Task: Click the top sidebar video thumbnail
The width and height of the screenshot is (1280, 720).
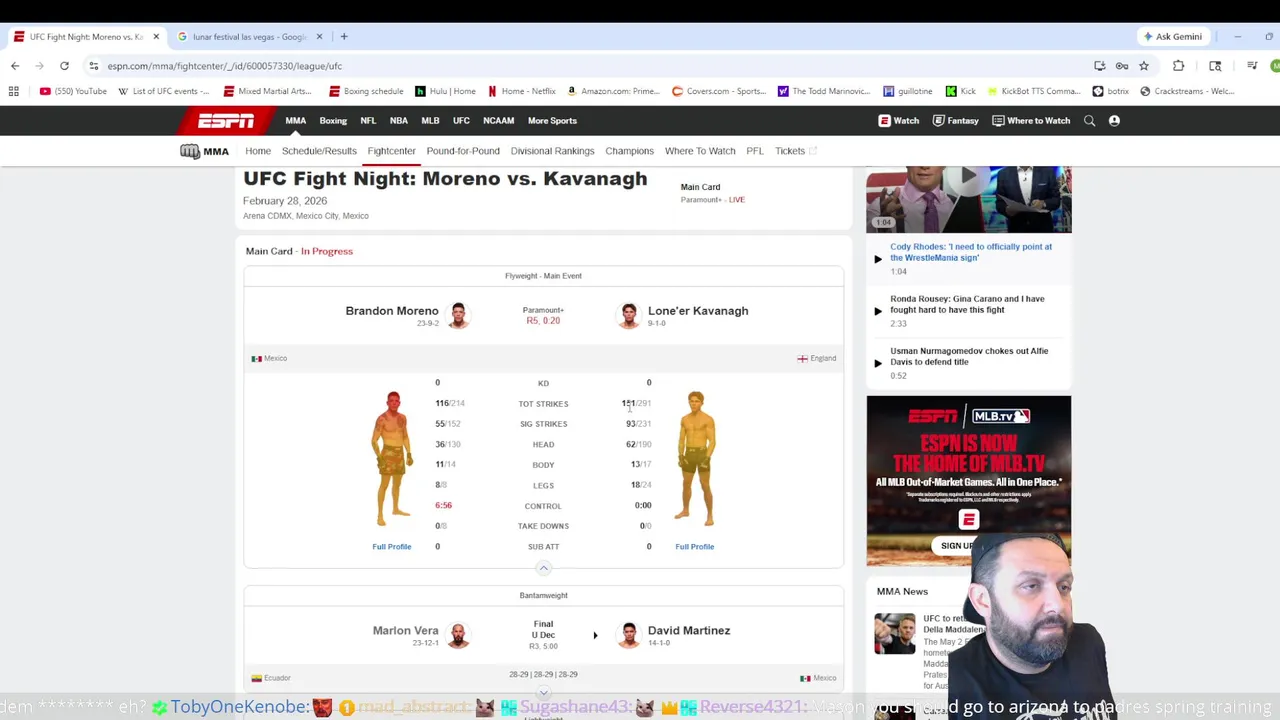Action: (968, 199)
